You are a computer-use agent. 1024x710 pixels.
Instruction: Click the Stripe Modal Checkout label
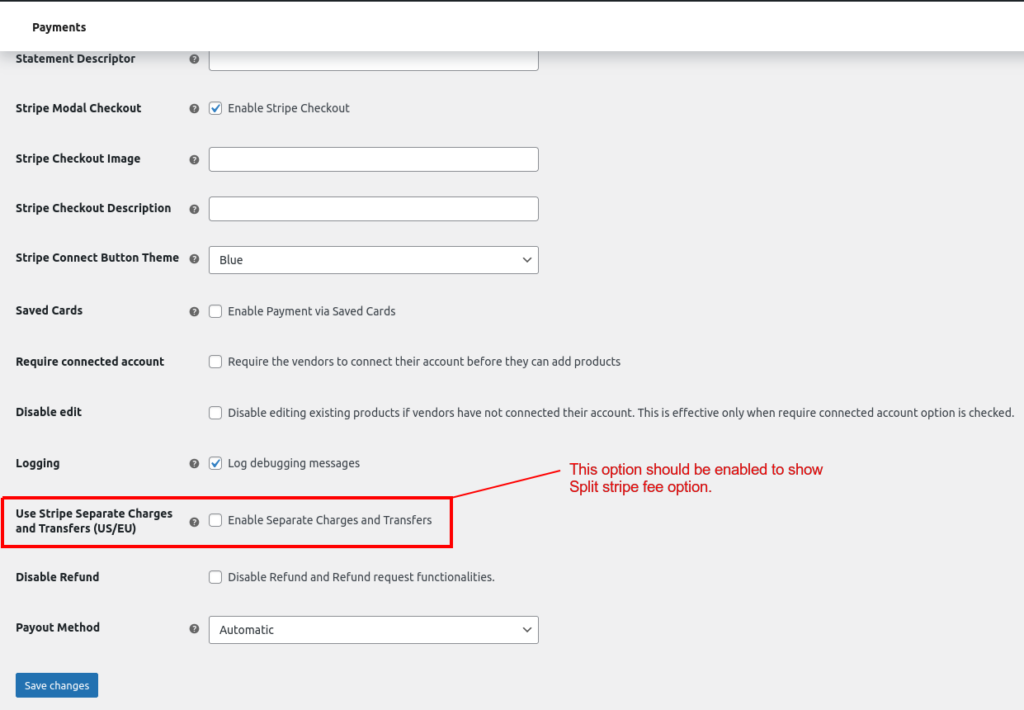pos(78,108)
